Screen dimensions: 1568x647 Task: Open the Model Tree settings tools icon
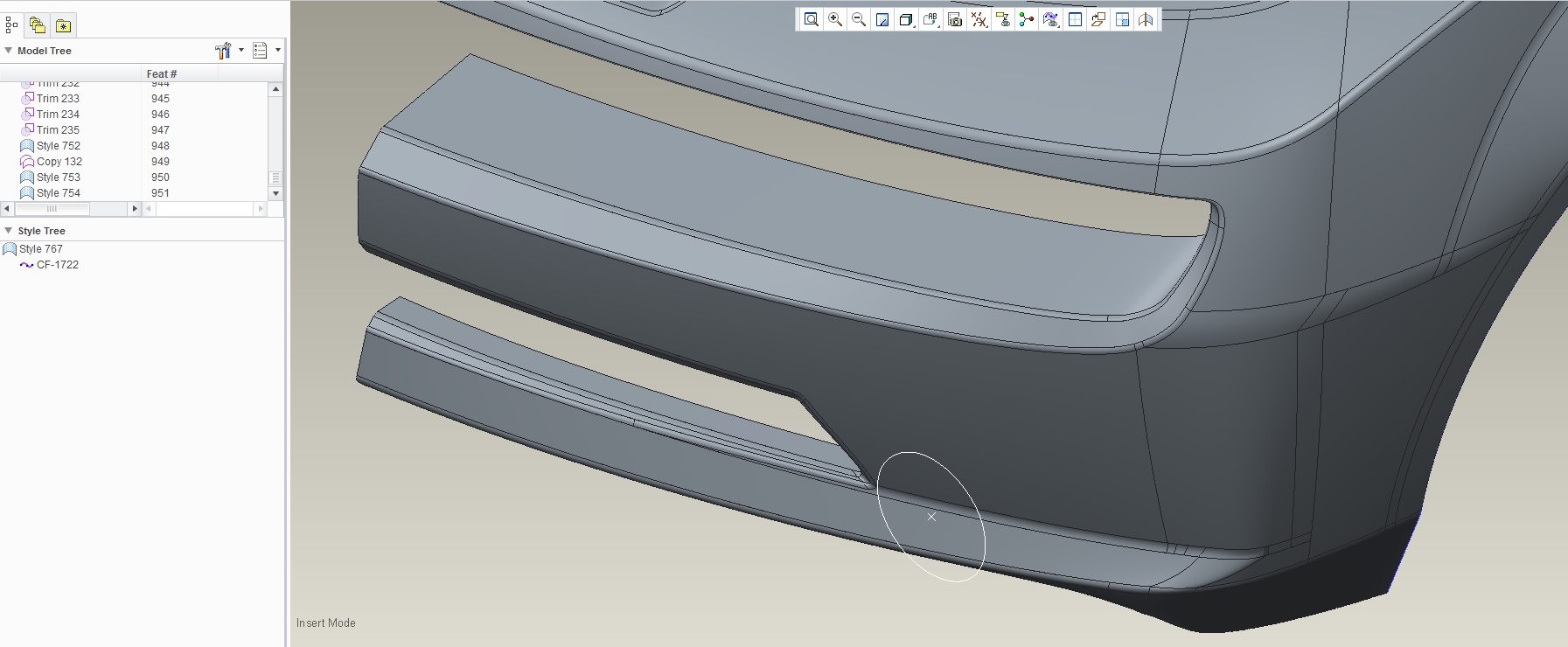tap(223, 51)
